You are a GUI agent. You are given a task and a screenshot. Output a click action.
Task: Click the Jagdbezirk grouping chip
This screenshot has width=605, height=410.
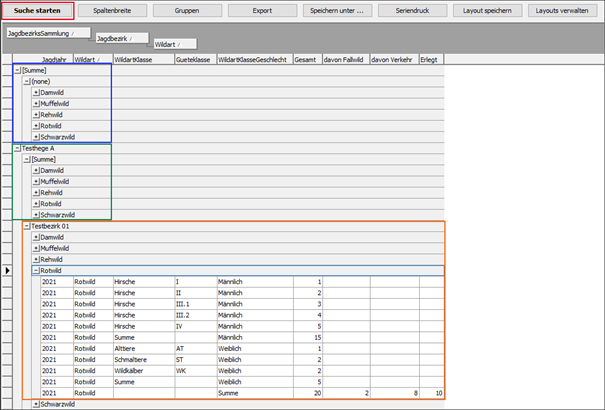pyautogui.click(x=121, y=38)
